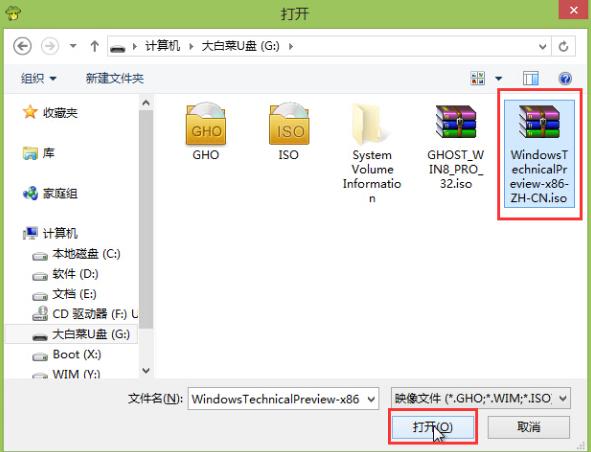
Task: Click the 打开(O) button
Action: tap(433, 427)
